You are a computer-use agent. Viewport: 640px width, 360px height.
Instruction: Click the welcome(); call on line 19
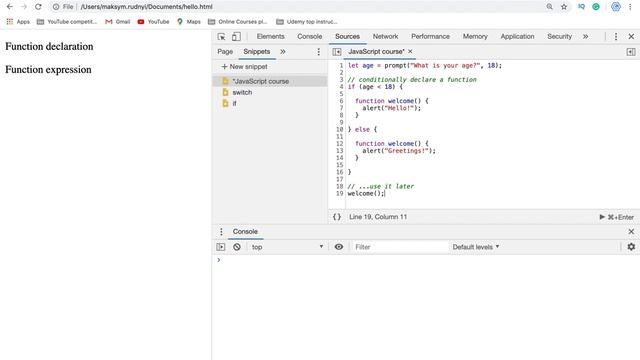366,193
